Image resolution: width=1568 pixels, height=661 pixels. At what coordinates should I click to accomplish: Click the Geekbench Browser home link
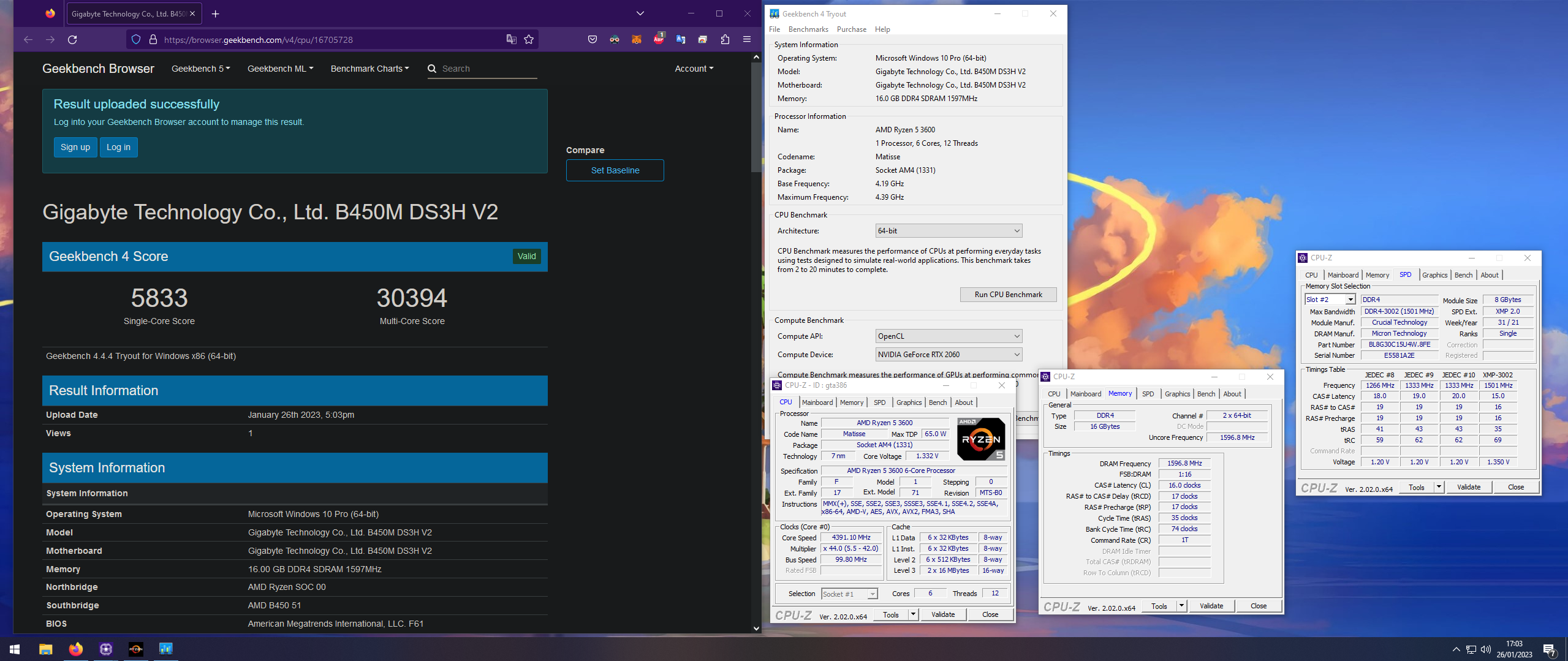click(x=98, y=69)
